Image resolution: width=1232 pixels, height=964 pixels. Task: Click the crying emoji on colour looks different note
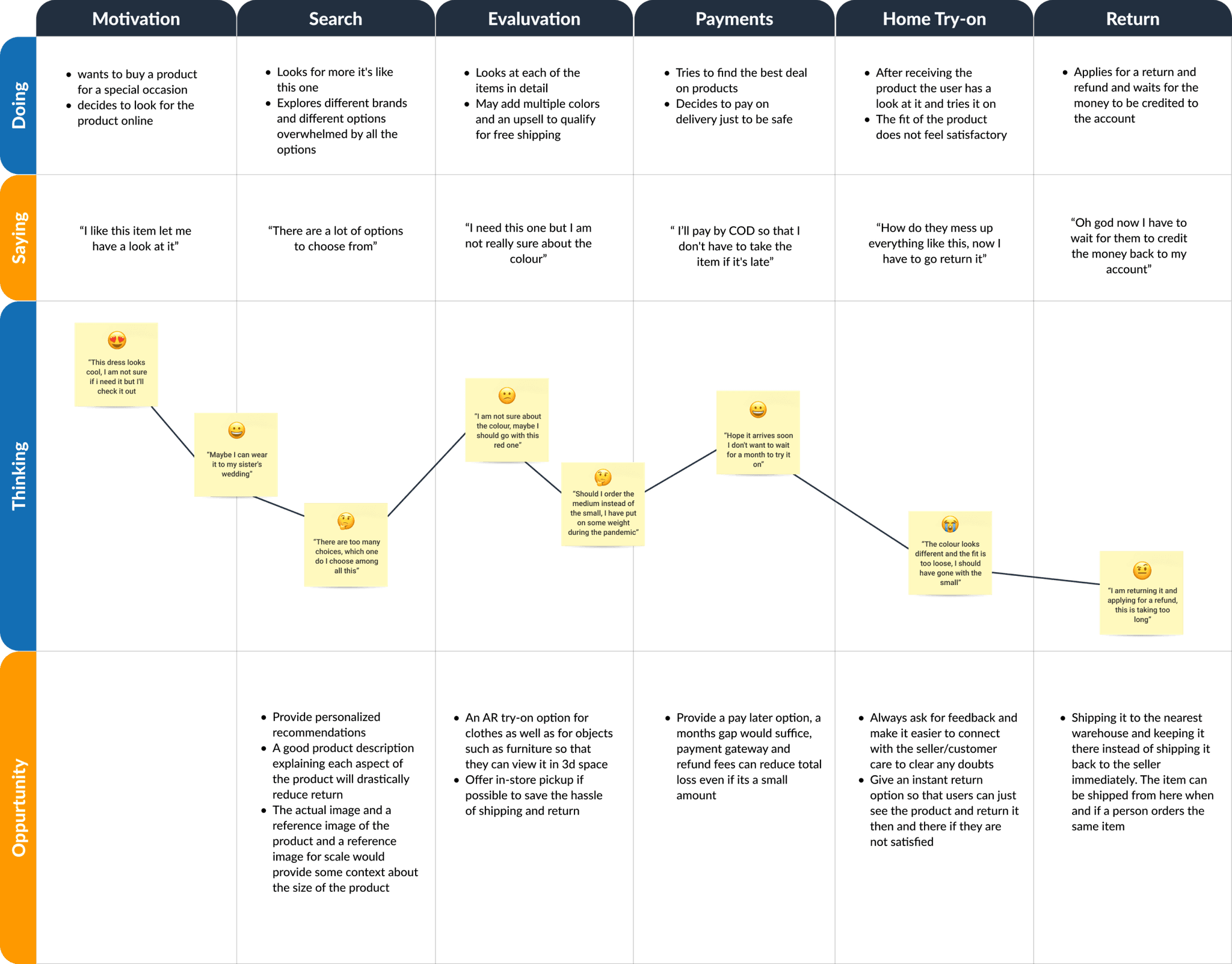click(950, 524)
